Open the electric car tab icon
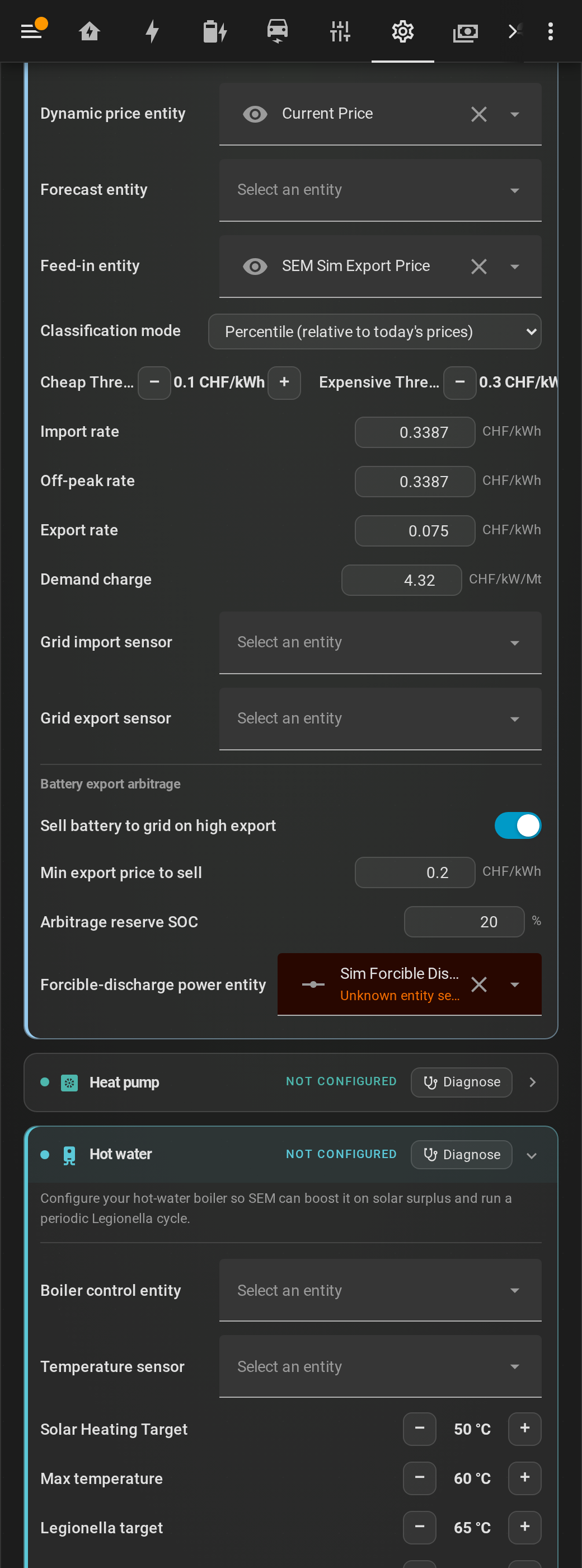Viewport: 582px width, 1568px height. 278,31
